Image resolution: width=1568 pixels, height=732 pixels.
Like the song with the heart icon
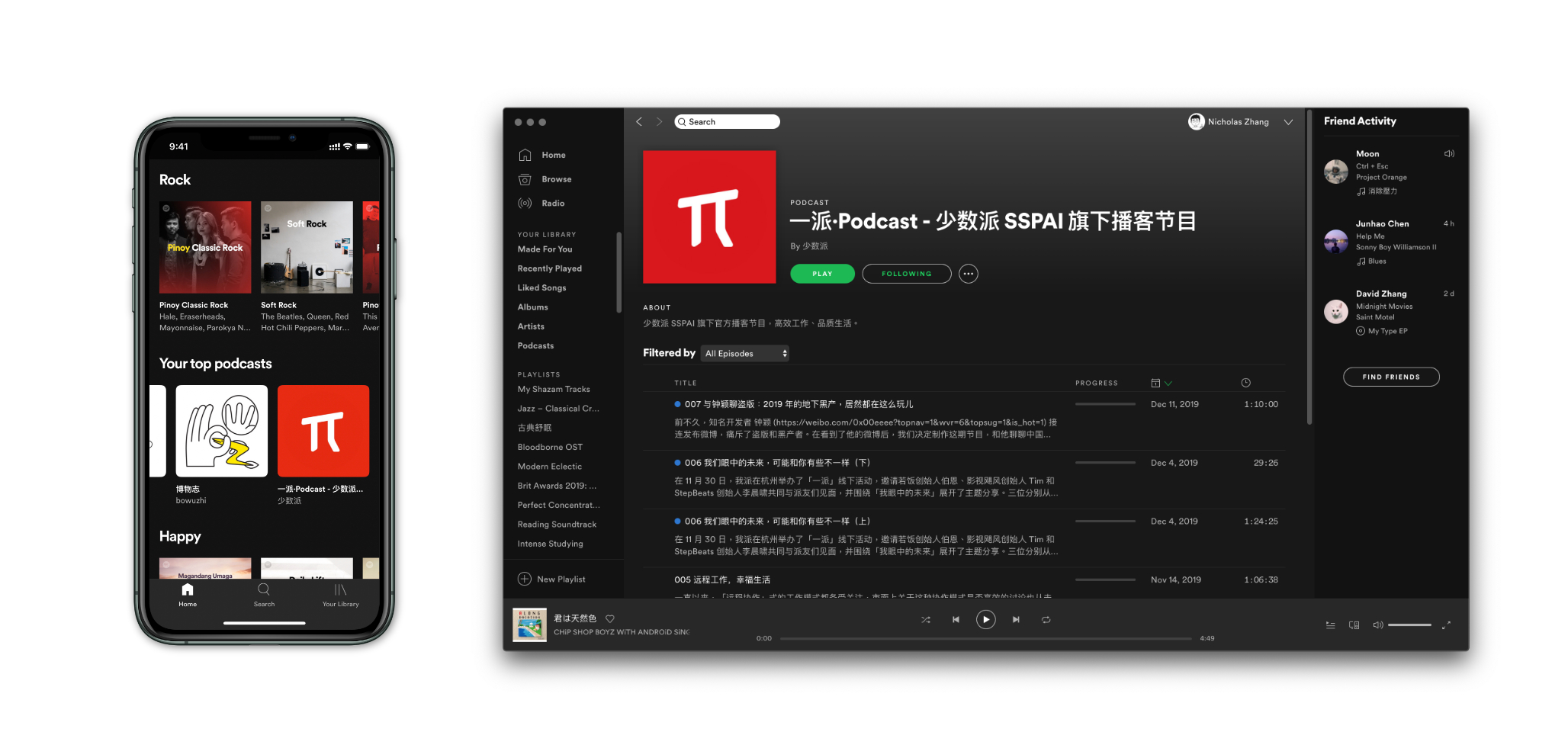pyautogui.click(x=610, y=618)
